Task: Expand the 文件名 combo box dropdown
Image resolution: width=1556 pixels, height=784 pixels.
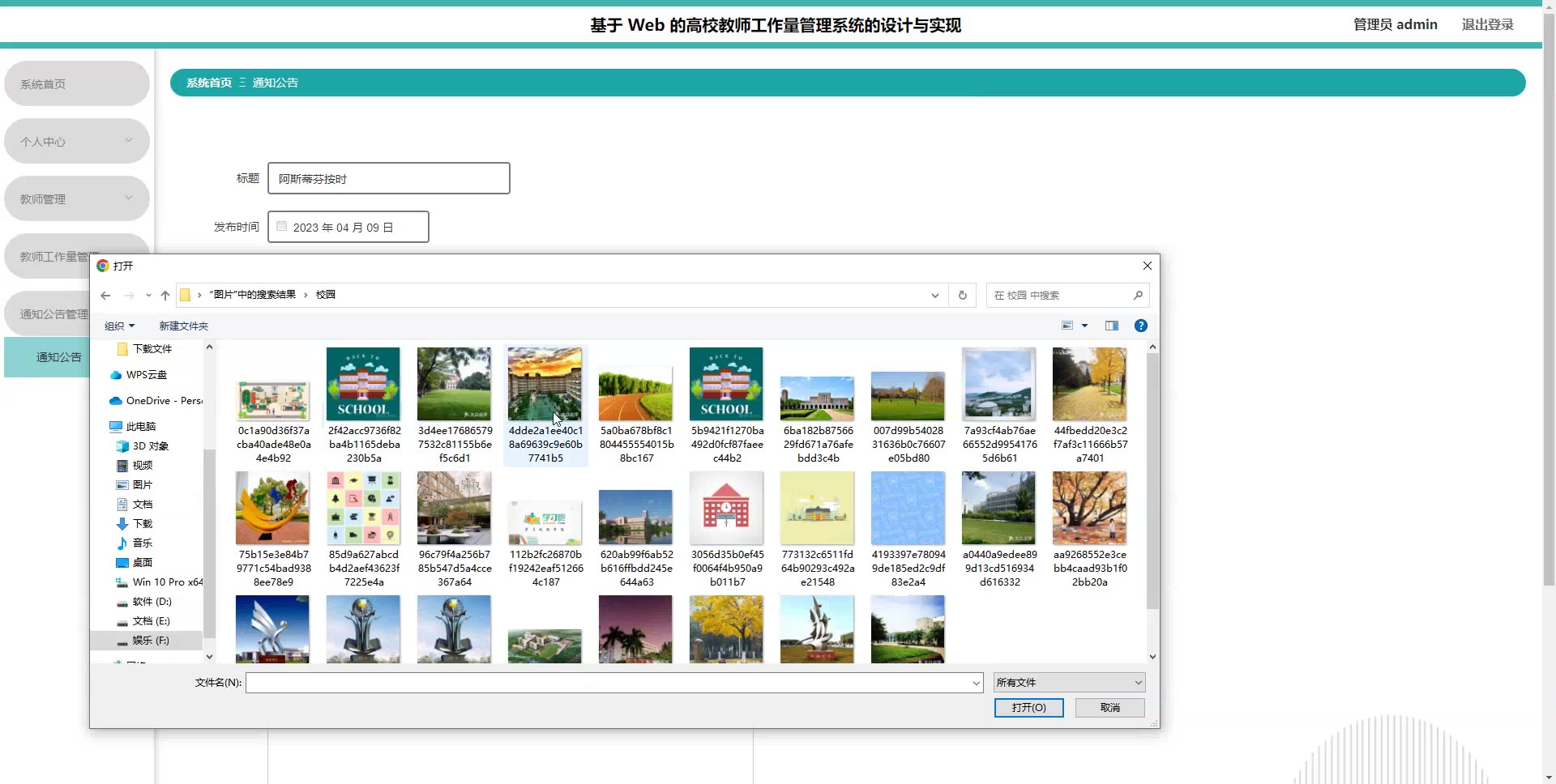Action: pyautogui.click(x=976, y=683)
